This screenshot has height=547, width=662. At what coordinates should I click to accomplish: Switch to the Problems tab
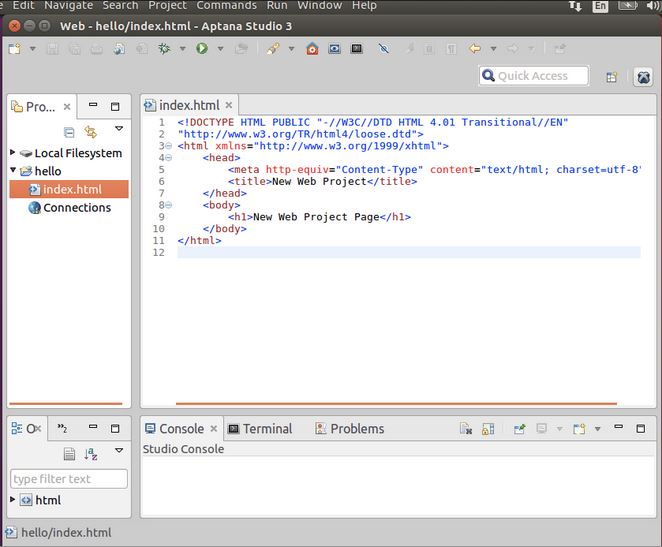coord(350,429)
